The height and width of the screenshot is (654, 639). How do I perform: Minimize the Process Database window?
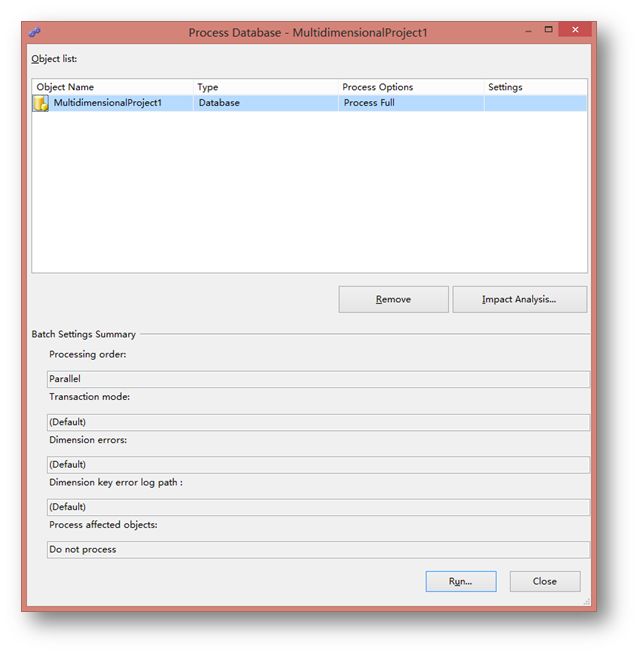(x=528, y=31)
